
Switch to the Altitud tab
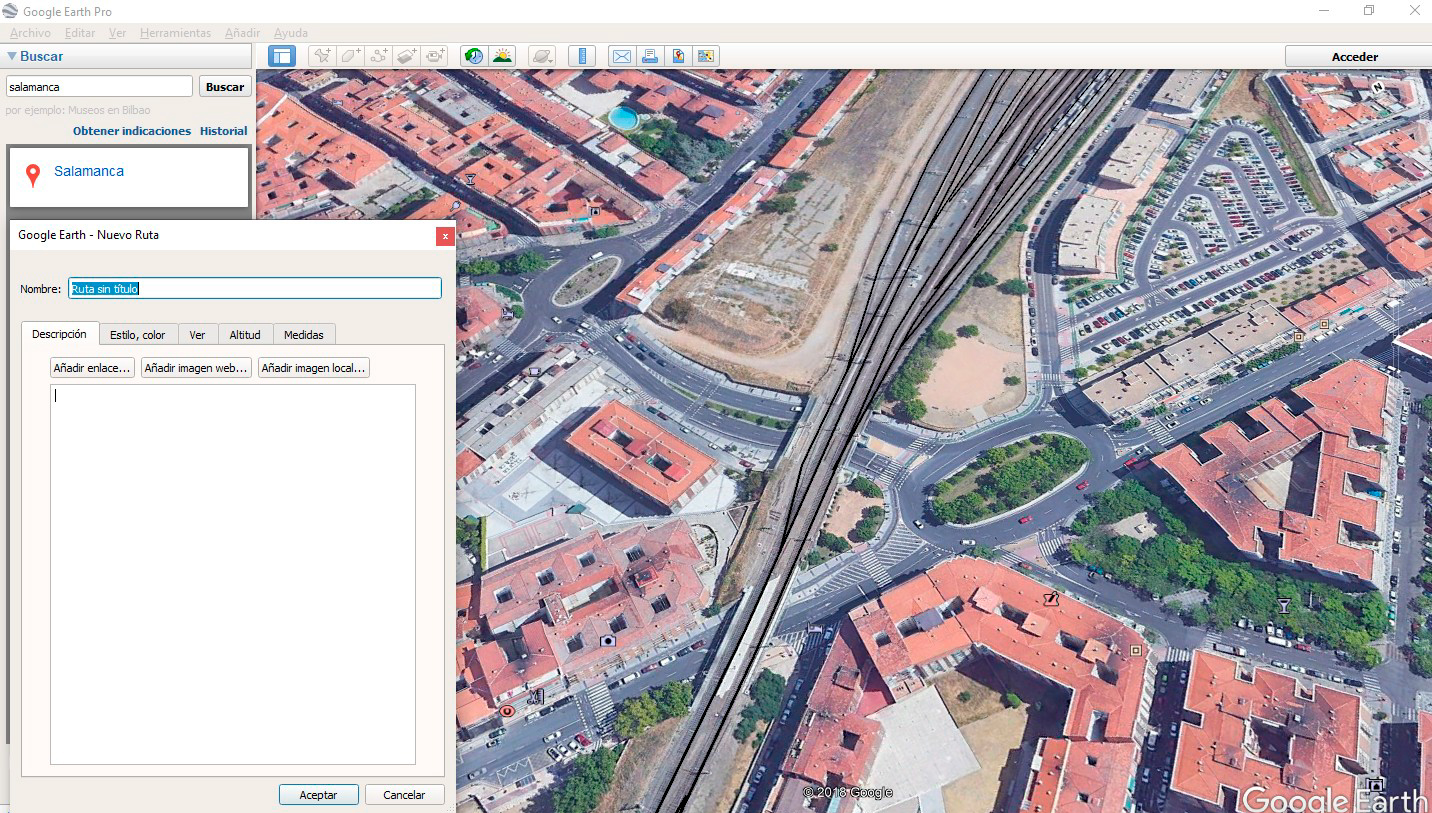(x=245, y=335)
